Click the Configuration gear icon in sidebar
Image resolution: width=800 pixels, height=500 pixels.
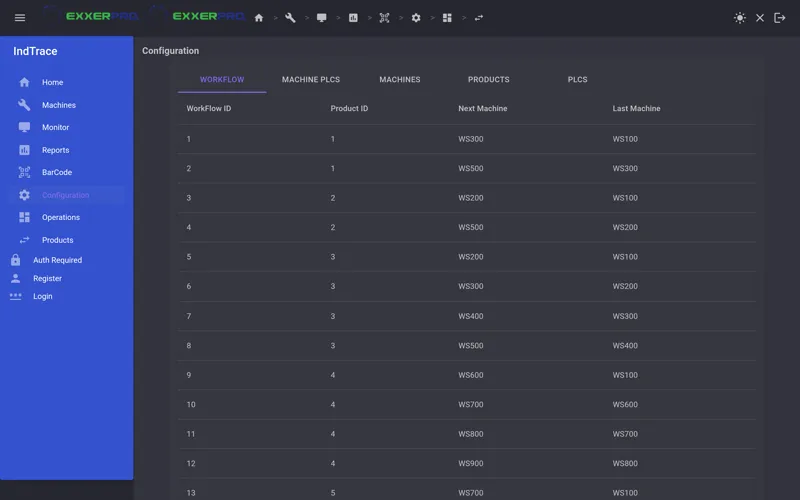coord(24,195)
